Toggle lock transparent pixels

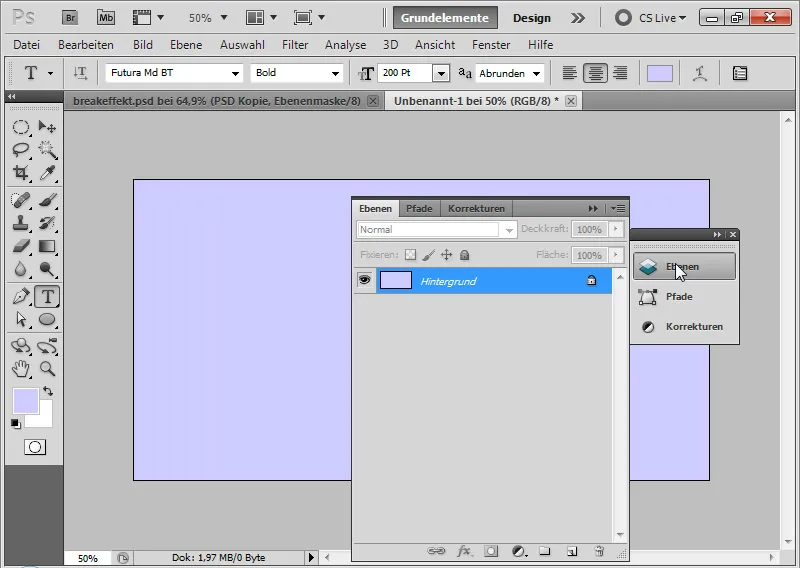pyautogui.click(x=410, y=255)
